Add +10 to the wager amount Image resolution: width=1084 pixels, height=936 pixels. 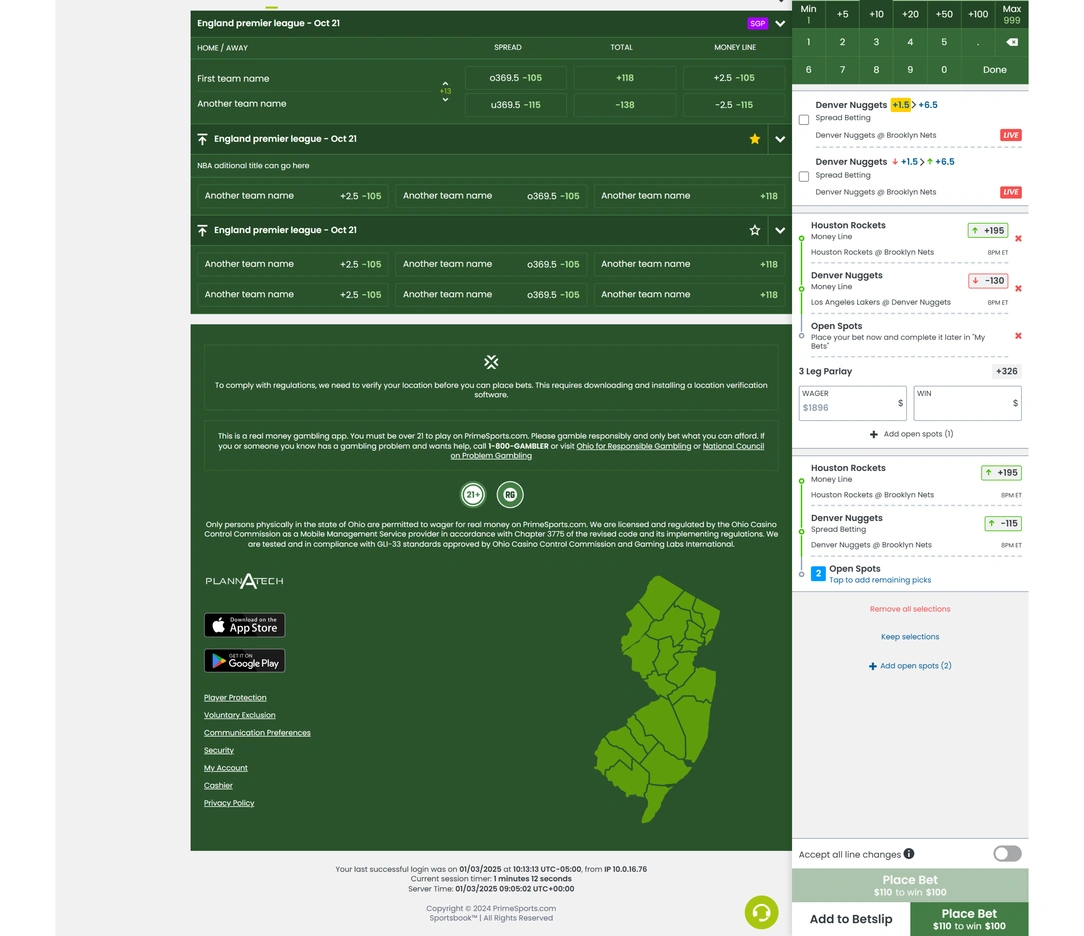pos(876,14)
